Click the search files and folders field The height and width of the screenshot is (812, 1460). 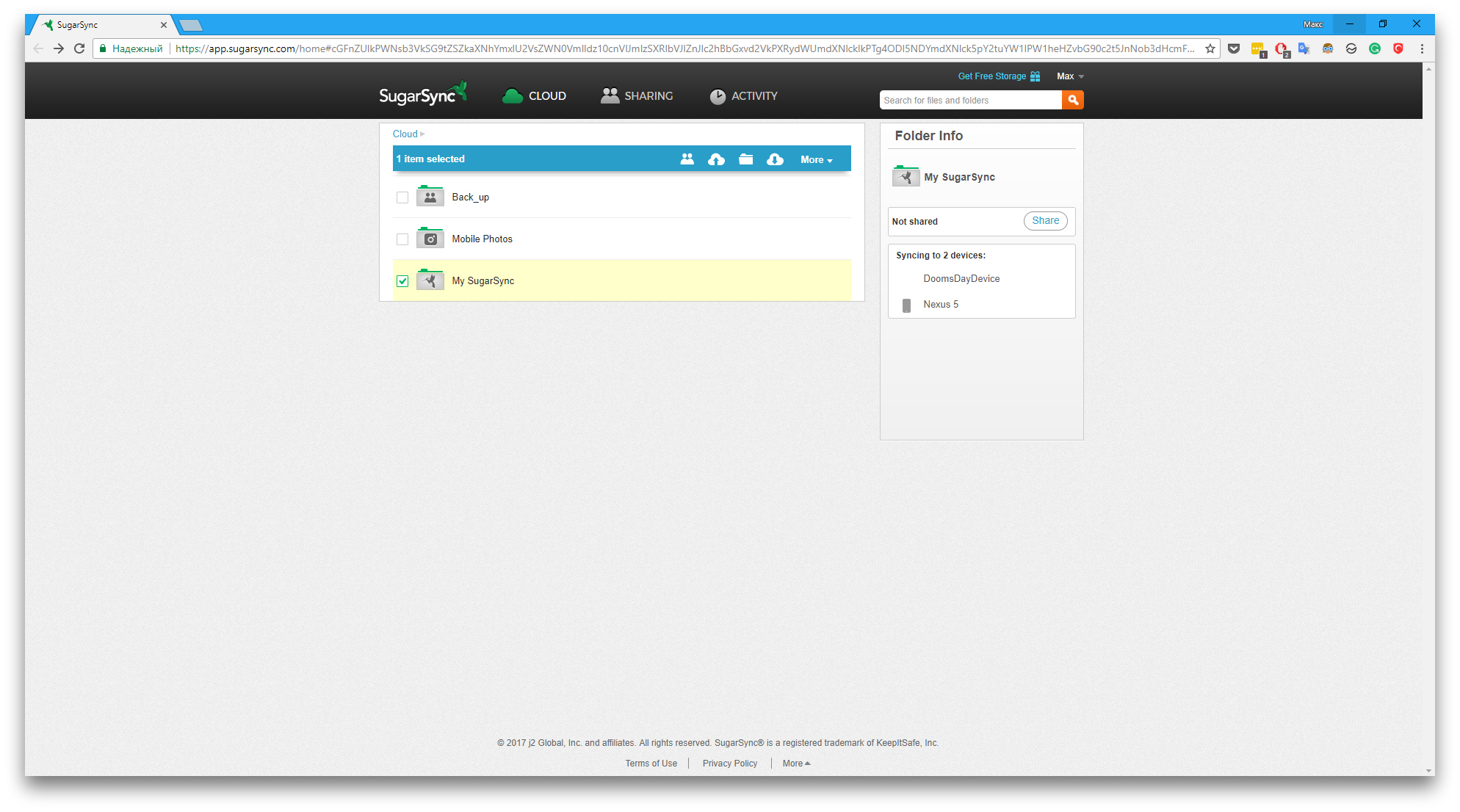click(970, 100)
